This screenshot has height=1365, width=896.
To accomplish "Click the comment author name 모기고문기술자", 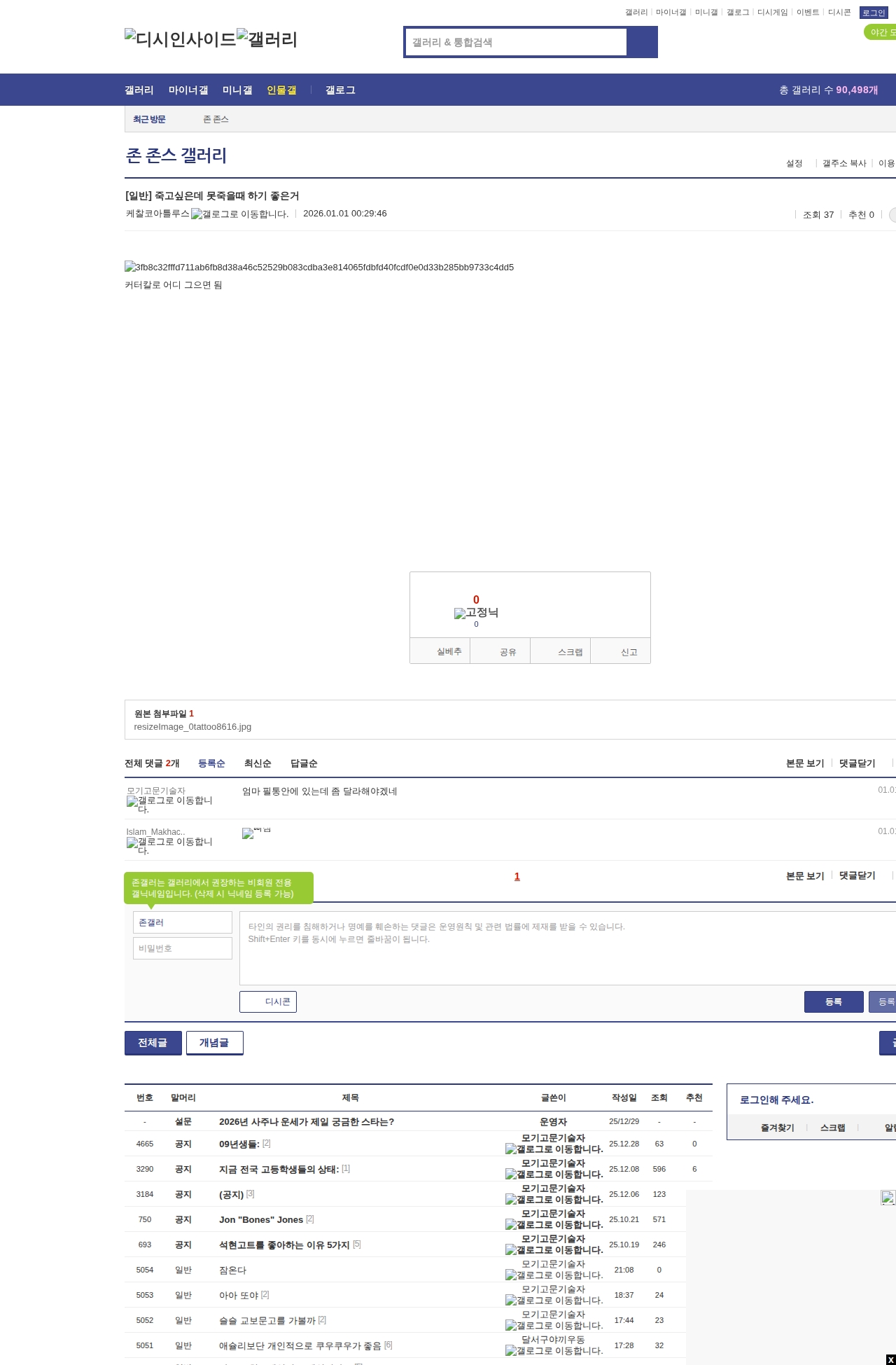I will tap(156, 791).
